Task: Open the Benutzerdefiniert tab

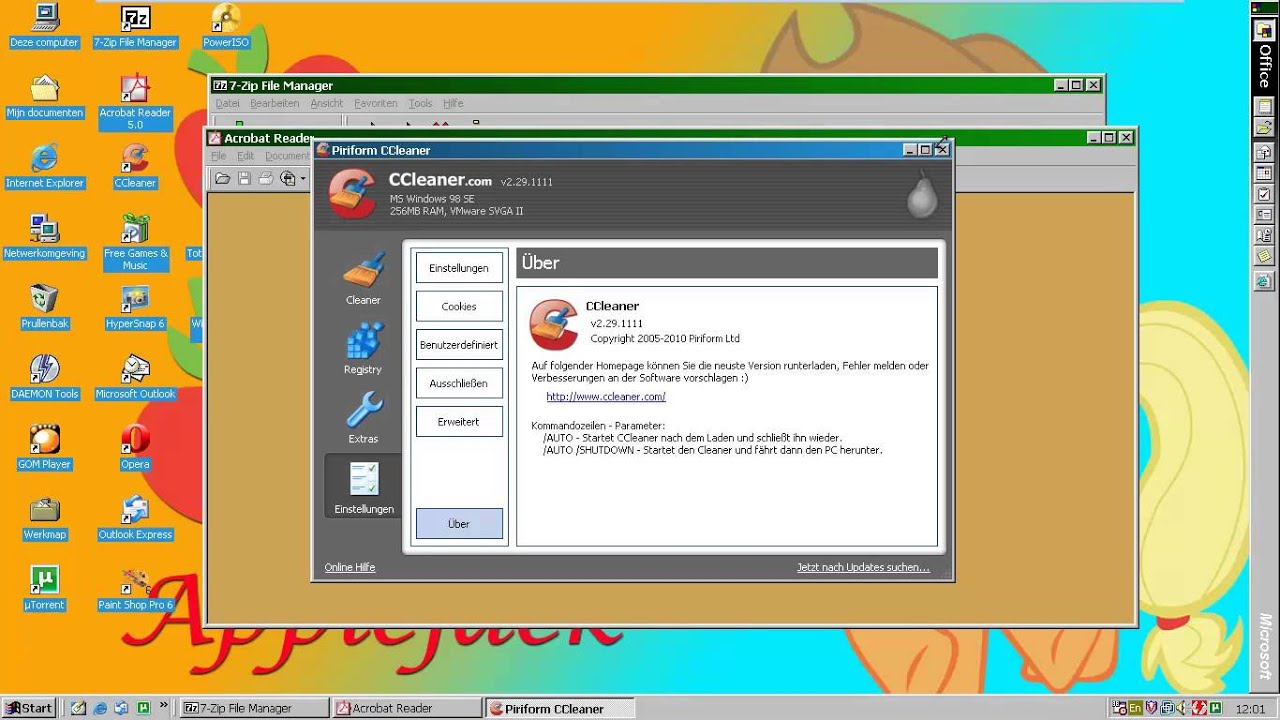Action: pos(459,345)
